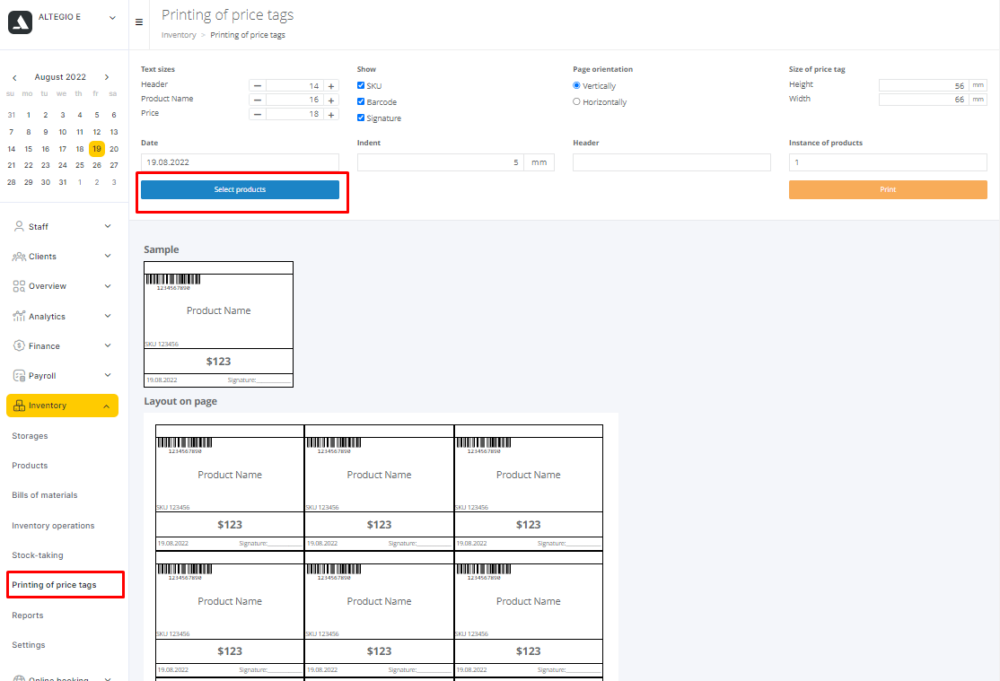Click the orange Print button
Screen dimensions: 1000x681
pyautogui.click(x=888, y=189)
